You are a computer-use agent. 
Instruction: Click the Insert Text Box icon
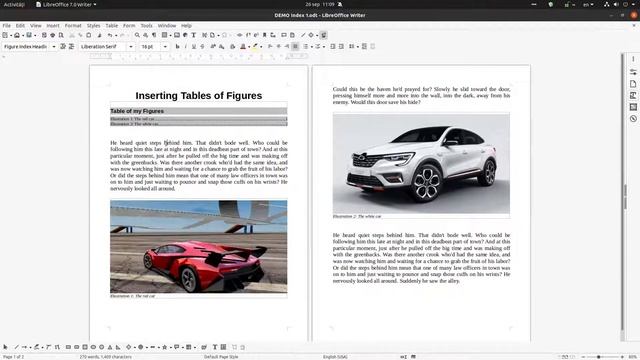pyautogui.click(x=194, y=36)
